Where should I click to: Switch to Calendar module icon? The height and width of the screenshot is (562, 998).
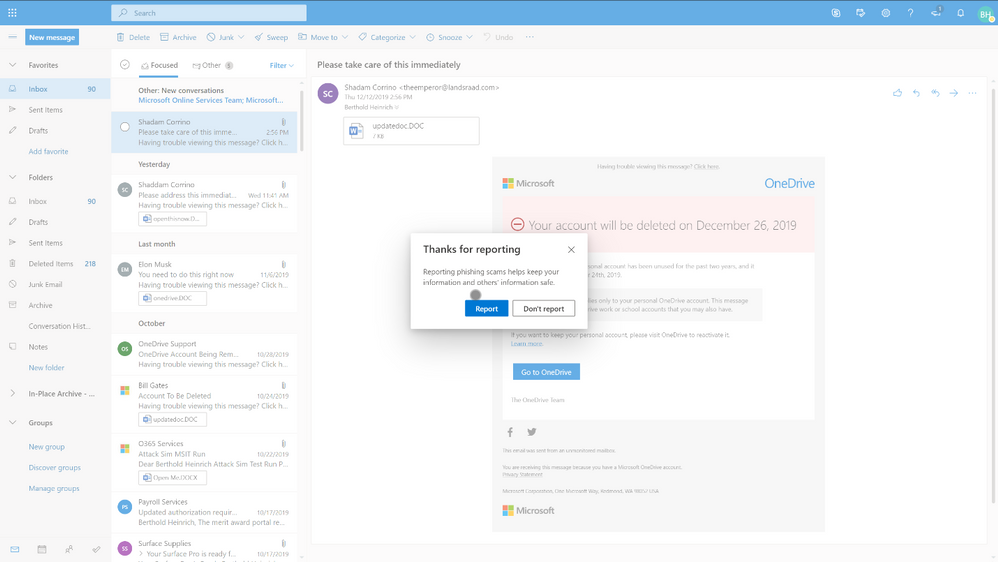point(42,549)
